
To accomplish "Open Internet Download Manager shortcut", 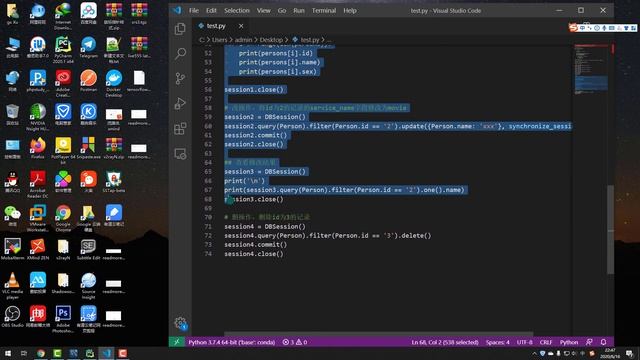I will coord(63,16).
